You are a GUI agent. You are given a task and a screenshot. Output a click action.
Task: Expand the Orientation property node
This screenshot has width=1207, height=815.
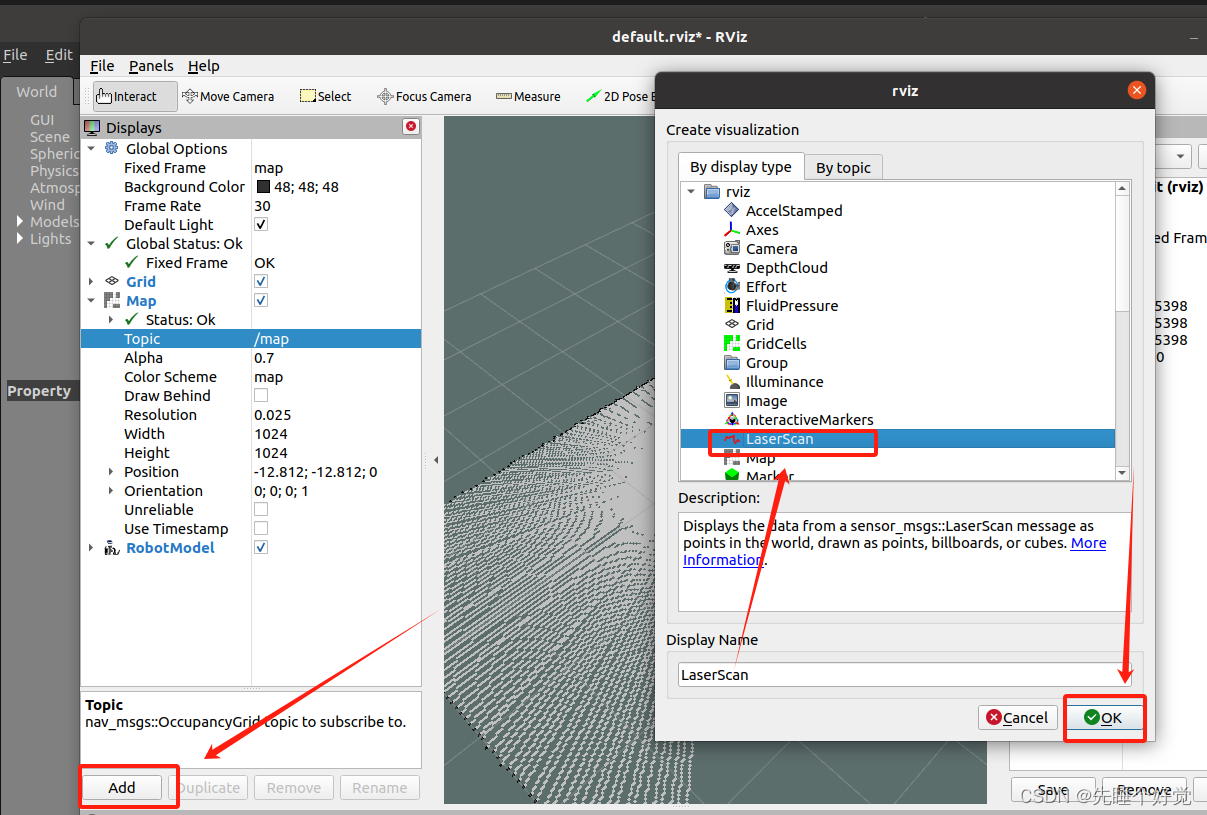coord(111,490)
